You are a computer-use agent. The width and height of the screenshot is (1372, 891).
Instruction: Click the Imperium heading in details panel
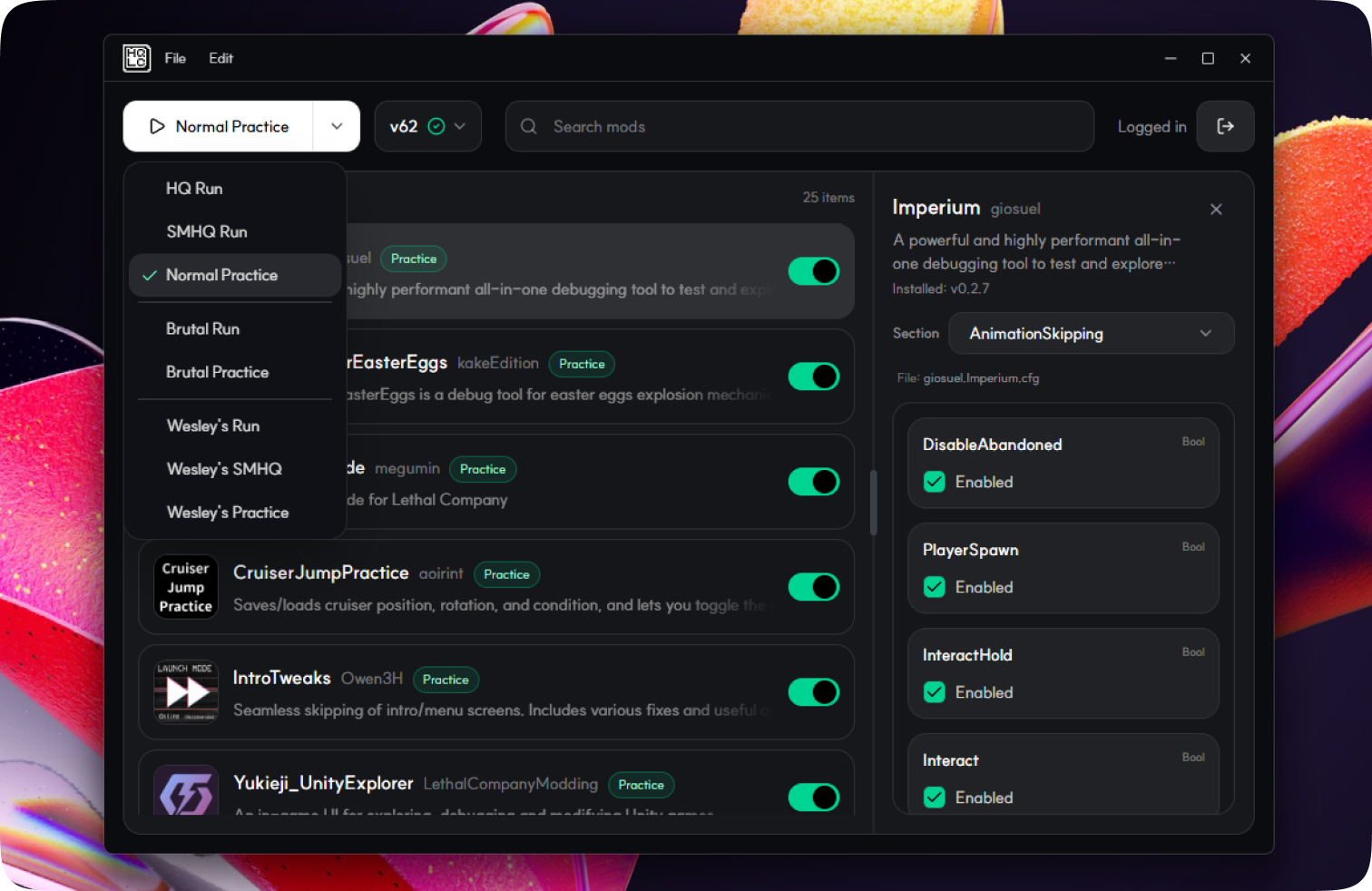click(x=936, y=207)
